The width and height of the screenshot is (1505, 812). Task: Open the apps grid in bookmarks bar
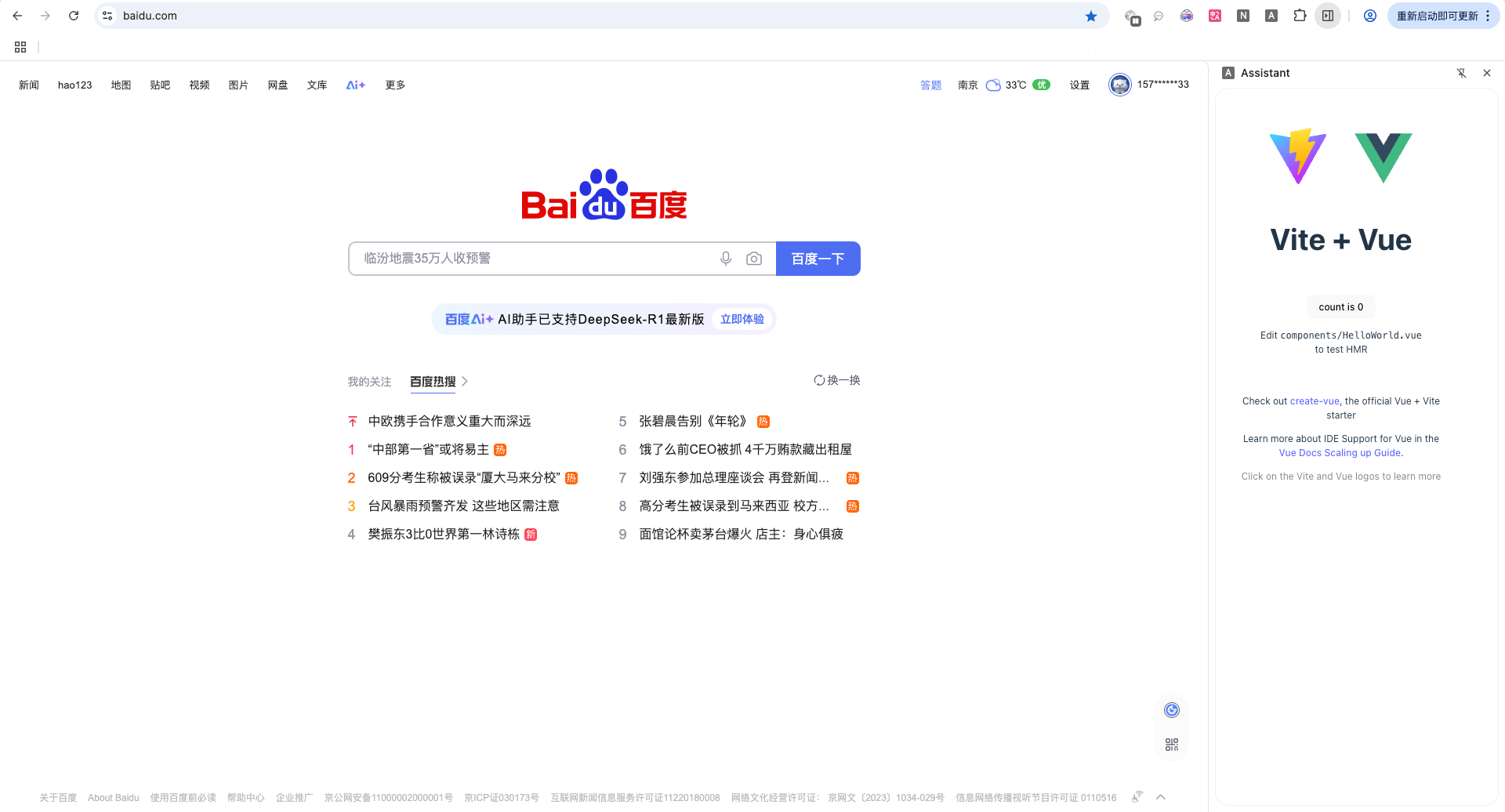tap(20, 47)
